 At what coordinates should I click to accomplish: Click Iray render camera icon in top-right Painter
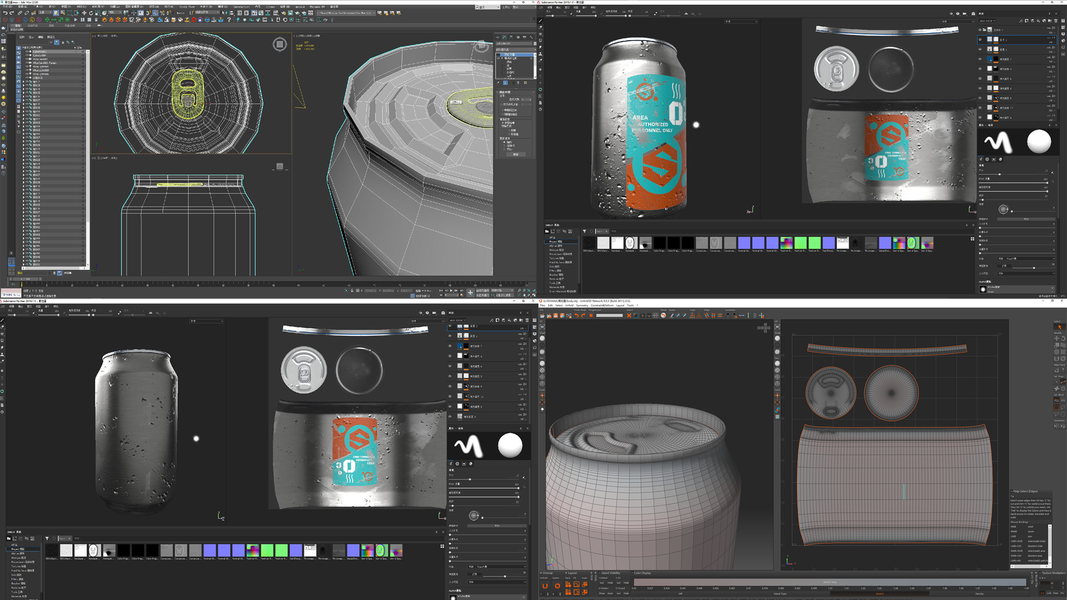click(973, 14)
